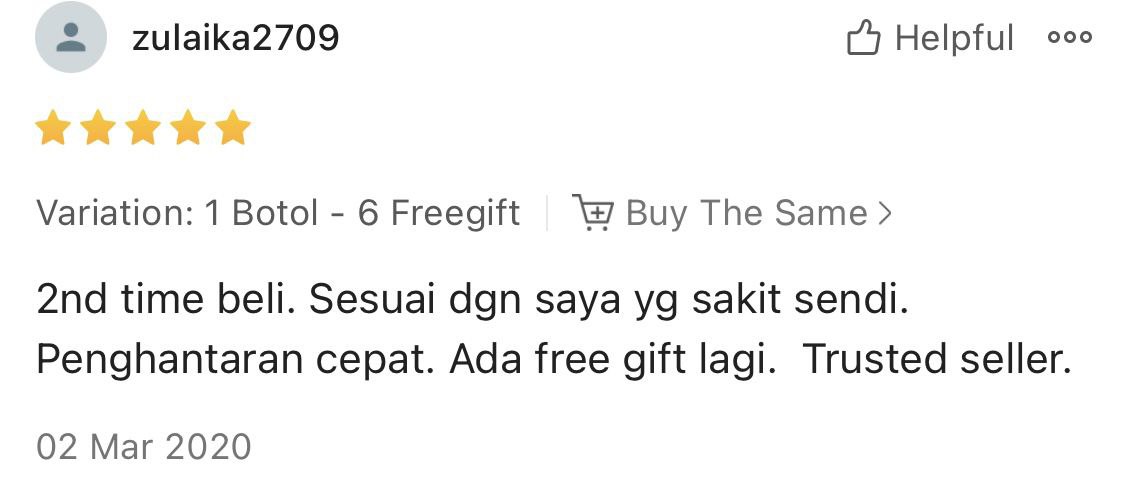
Task: Open the chevron arrow after Buy The Same
Action: point(885,214)
